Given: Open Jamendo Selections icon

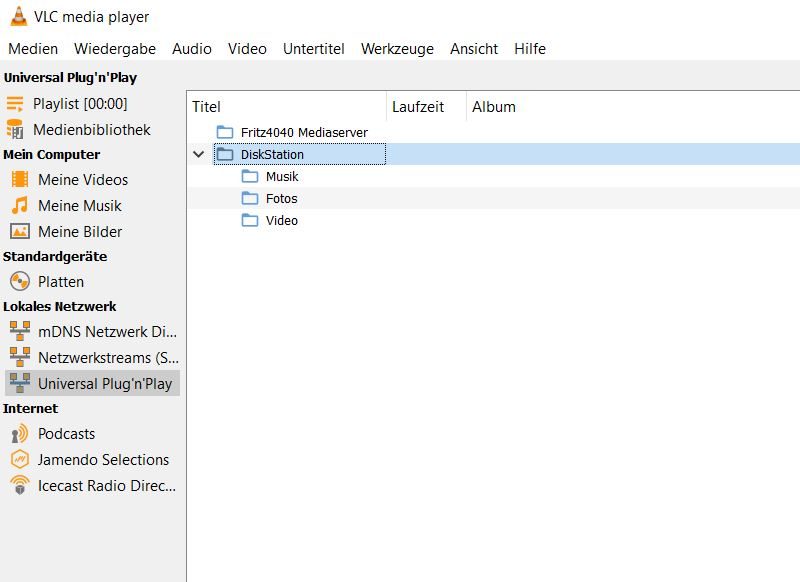Looking at the screenshot, I should coord(20,460).
